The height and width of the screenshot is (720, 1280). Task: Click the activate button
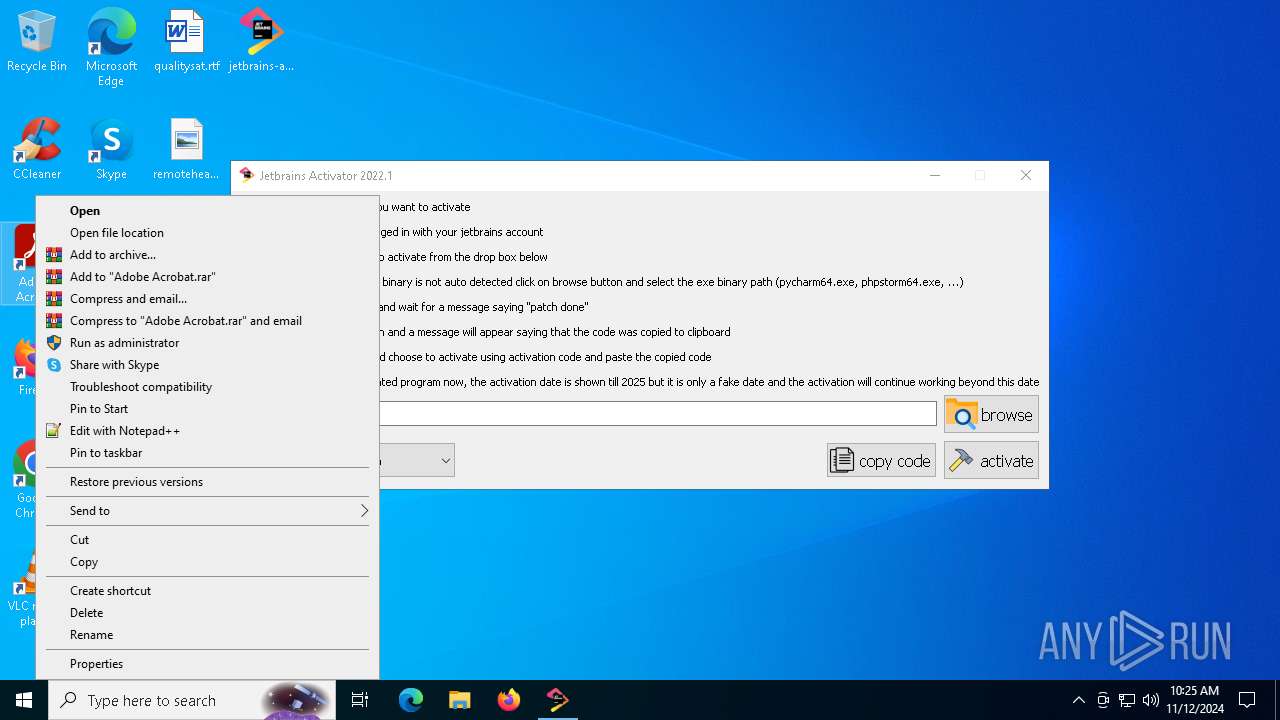coord(991,460)
